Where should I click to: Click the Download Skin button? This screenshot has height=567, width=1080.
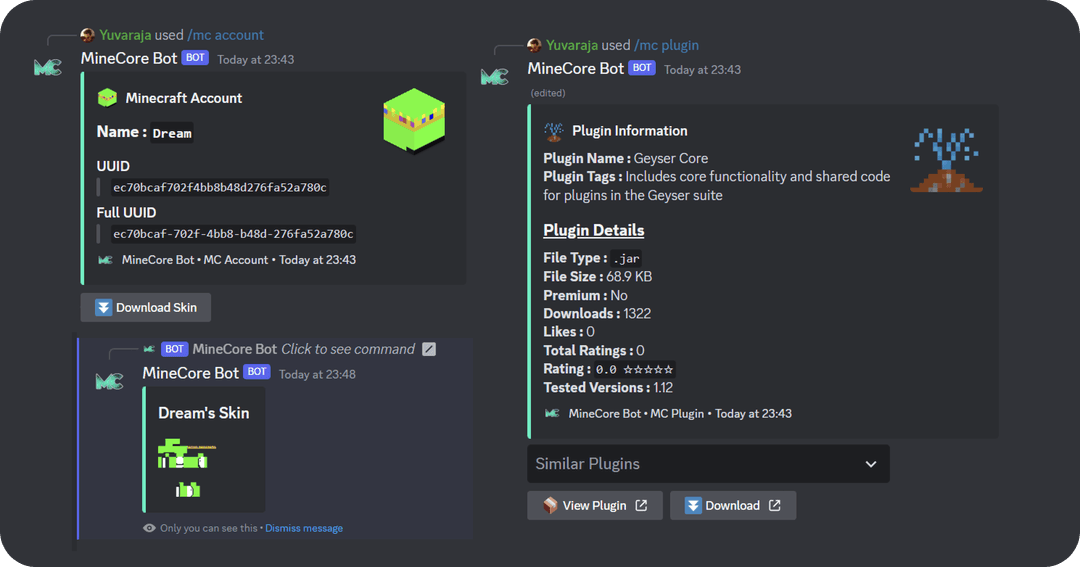coord(145,307)
